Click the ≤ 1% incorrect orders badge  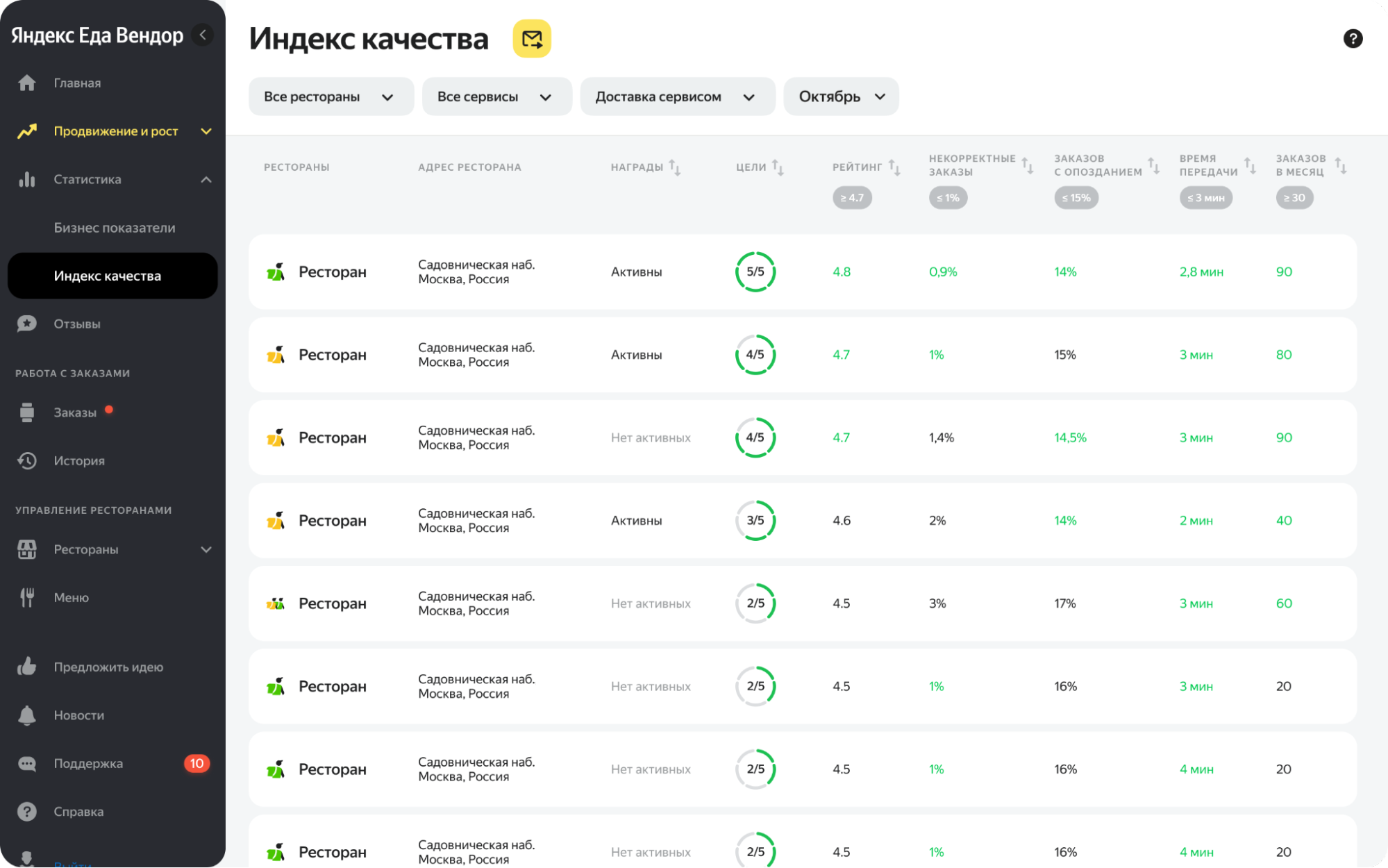[948, 198]
